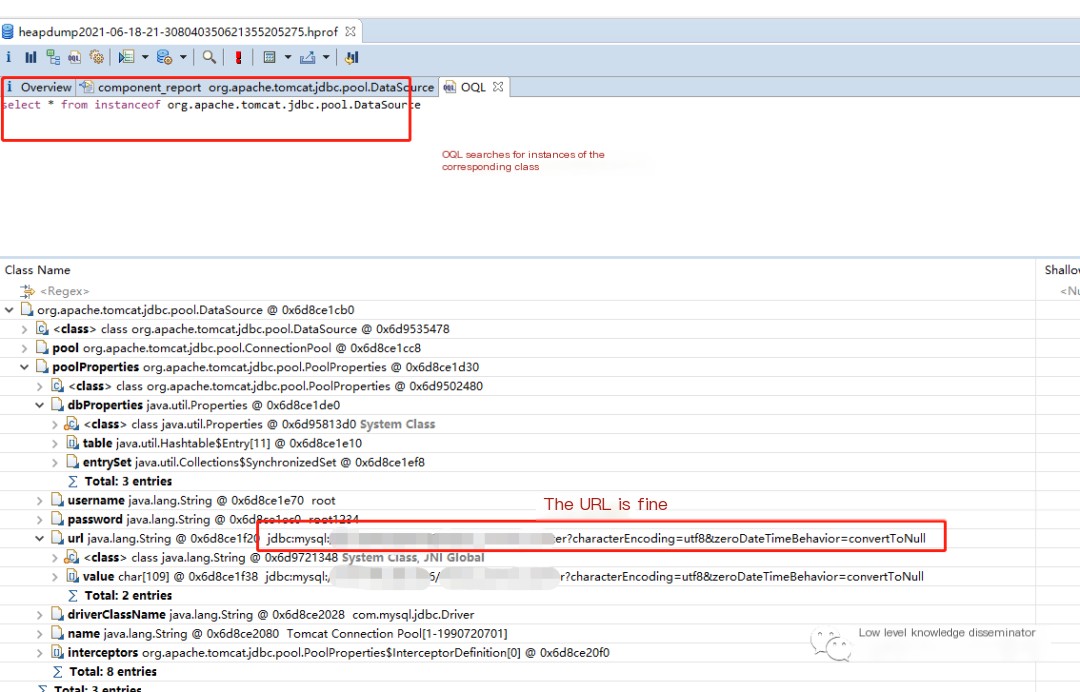Switch to the component_report DataSource tab
1080x692 pixels.
[x=257, y=87]
